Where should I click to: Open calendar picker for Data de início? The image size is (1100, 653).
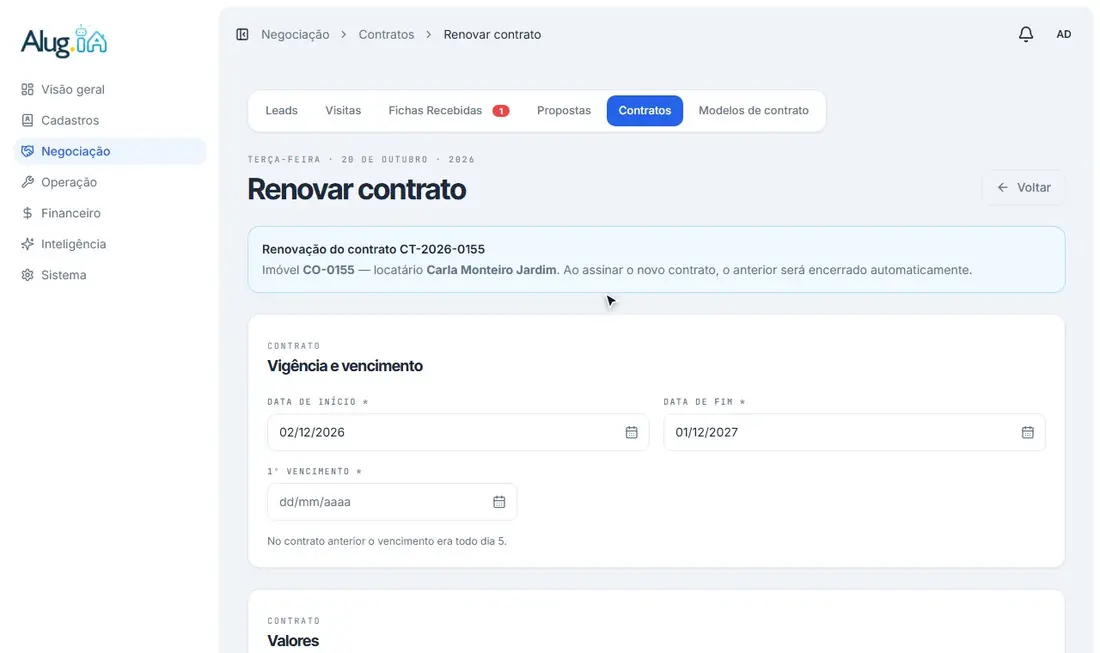(631, 432)
